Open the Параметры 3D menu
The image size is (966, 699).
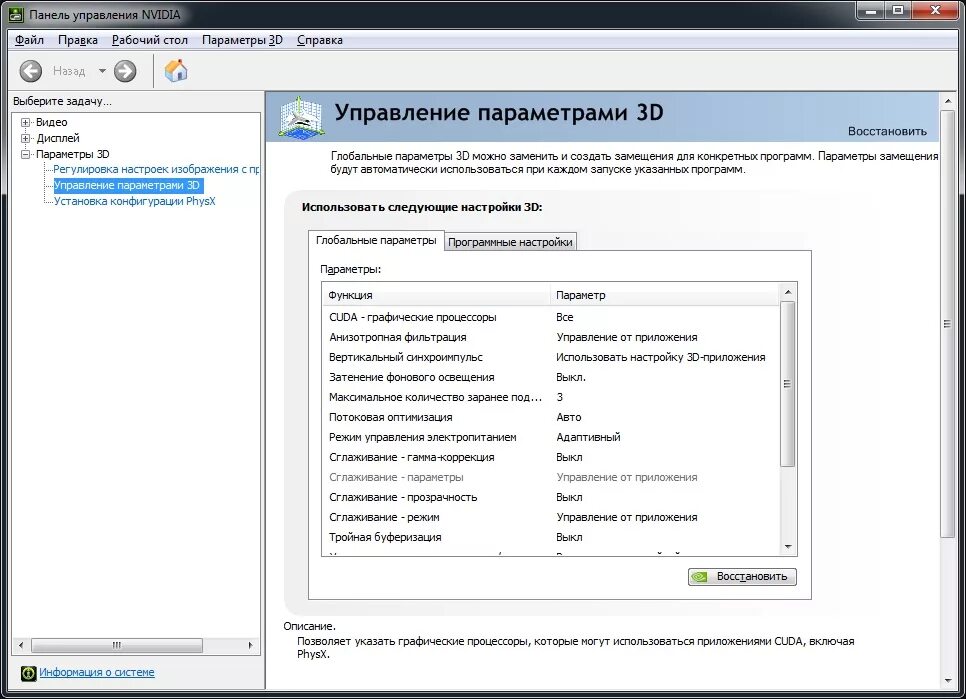(x=242, y=40)
